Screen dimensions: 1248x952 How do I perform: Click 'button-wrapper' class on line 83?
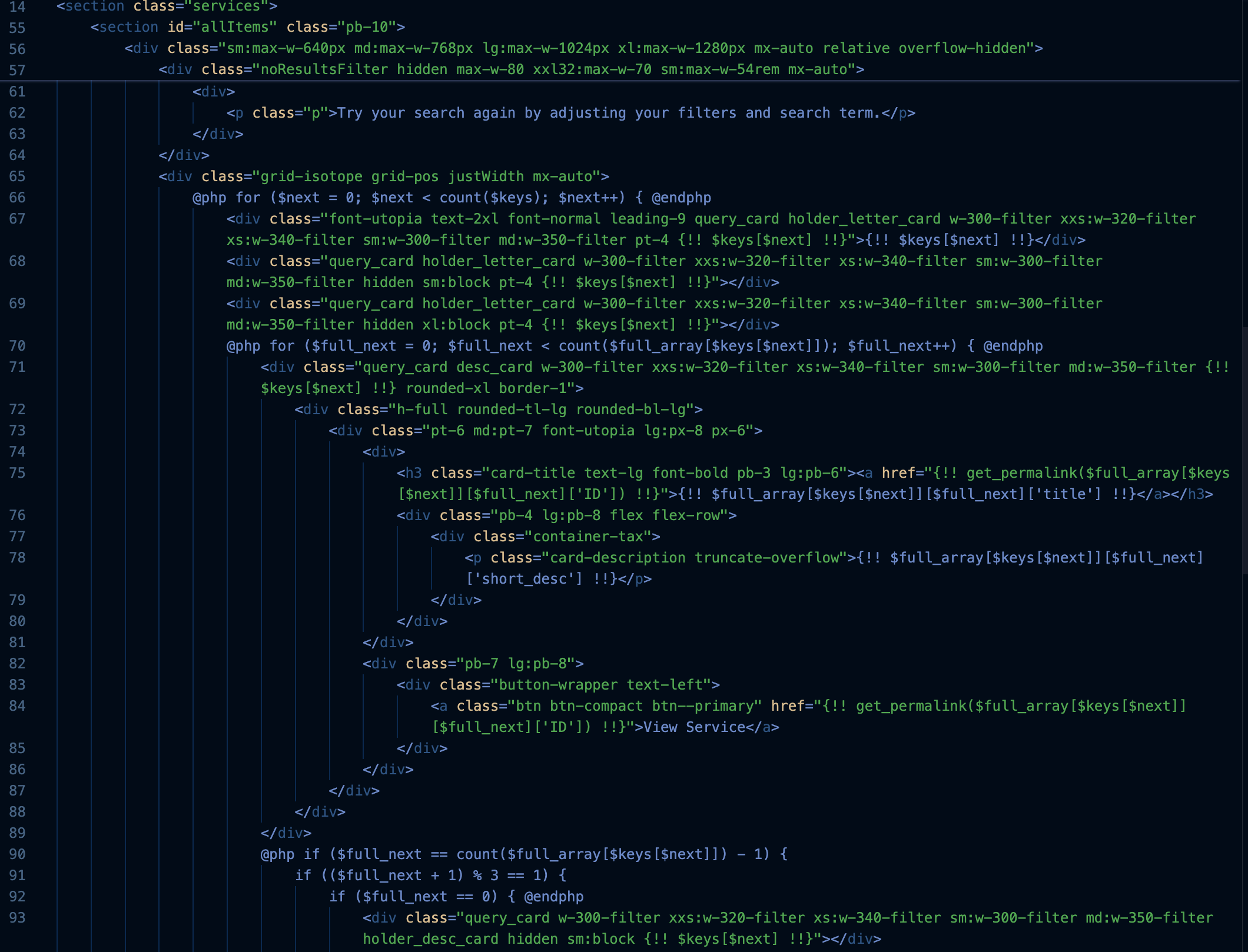pos(558,685)
